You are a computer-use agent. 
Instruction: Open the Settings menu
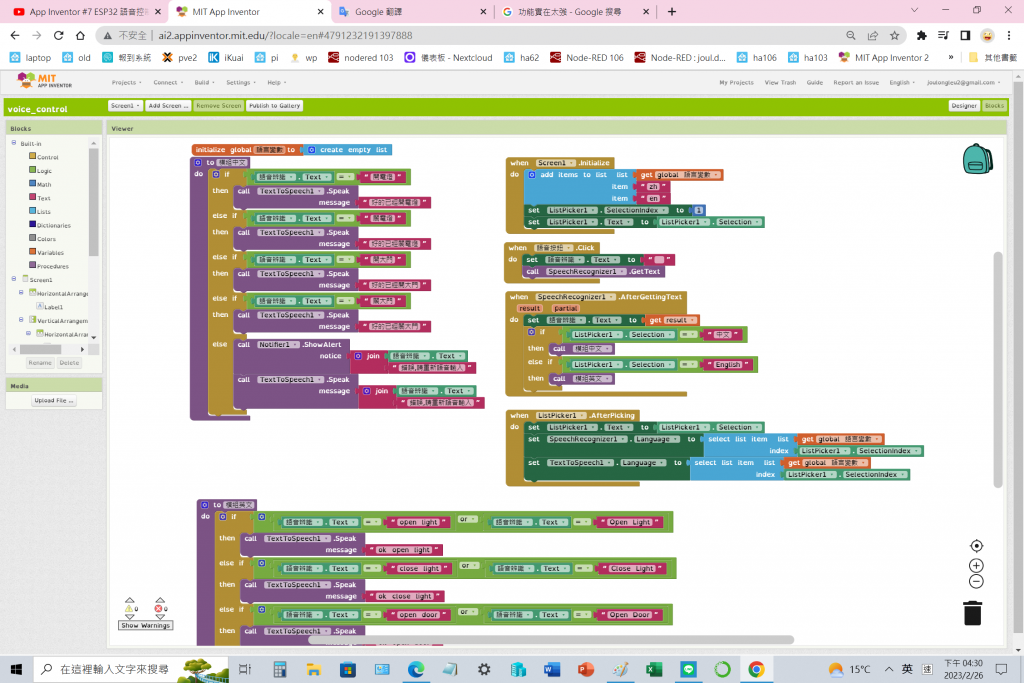240,82
